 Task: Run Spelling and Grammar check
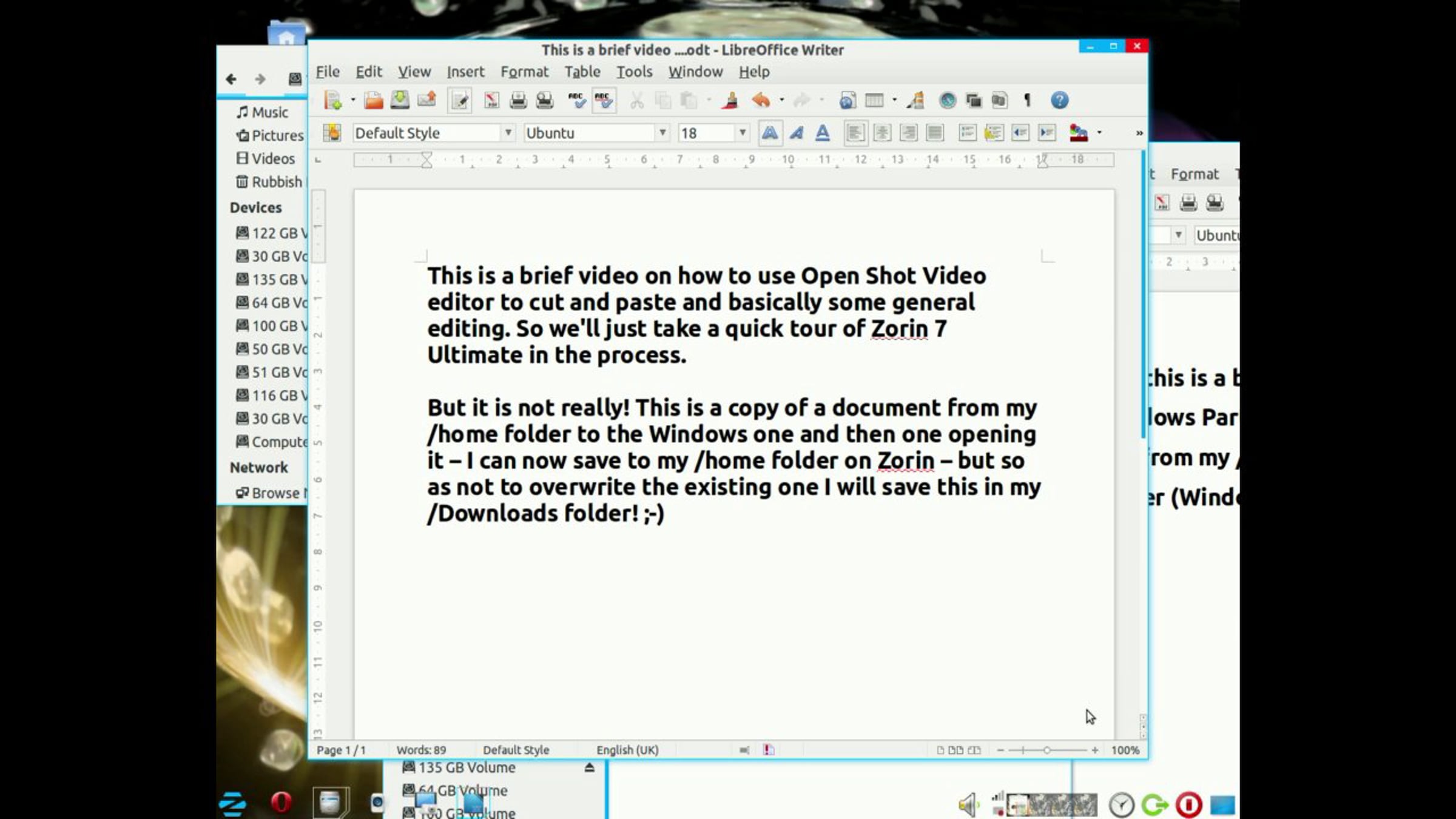[577, 101]
